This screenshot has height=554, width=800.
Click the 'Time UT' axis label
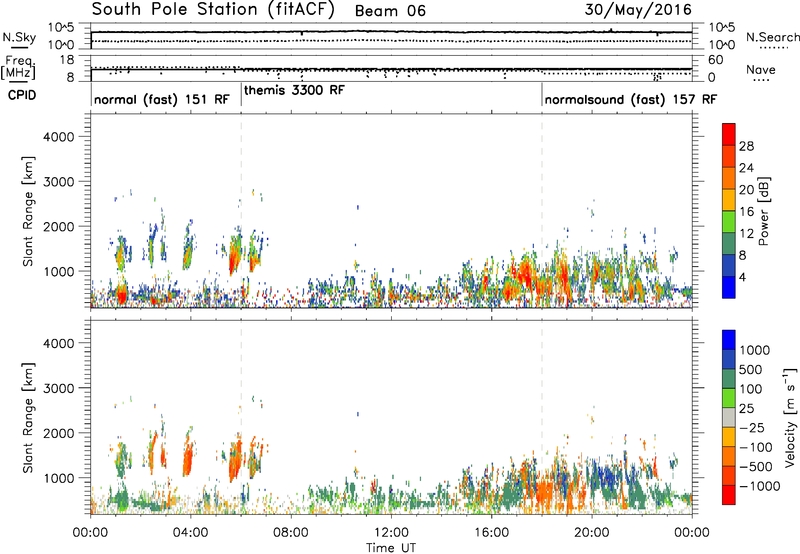coord(391,548)
